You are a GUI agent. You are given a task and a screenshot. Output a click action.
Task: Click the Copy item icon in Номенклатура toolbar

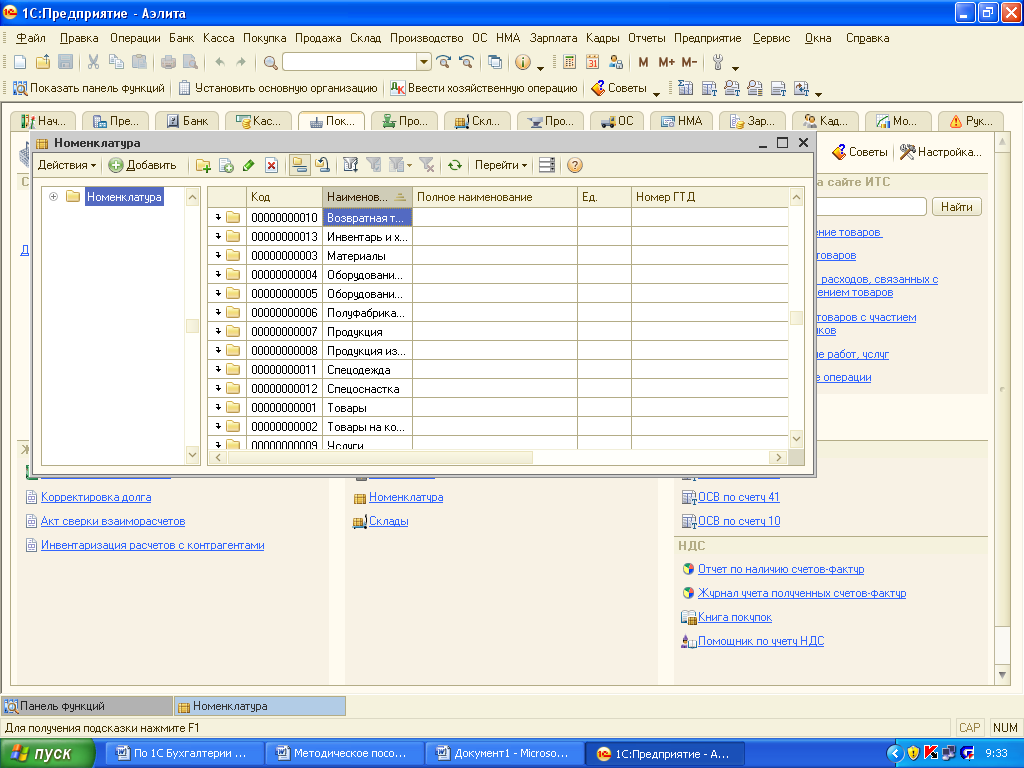(226, 165)
